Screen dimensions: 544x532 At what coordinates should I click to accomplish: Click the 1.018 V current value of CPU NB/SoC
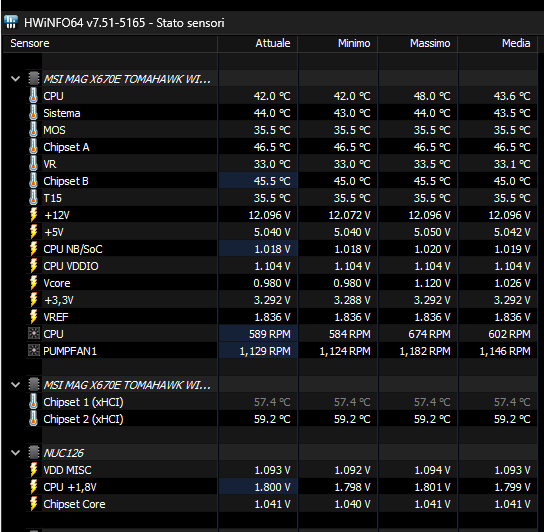tap(272, 249)
